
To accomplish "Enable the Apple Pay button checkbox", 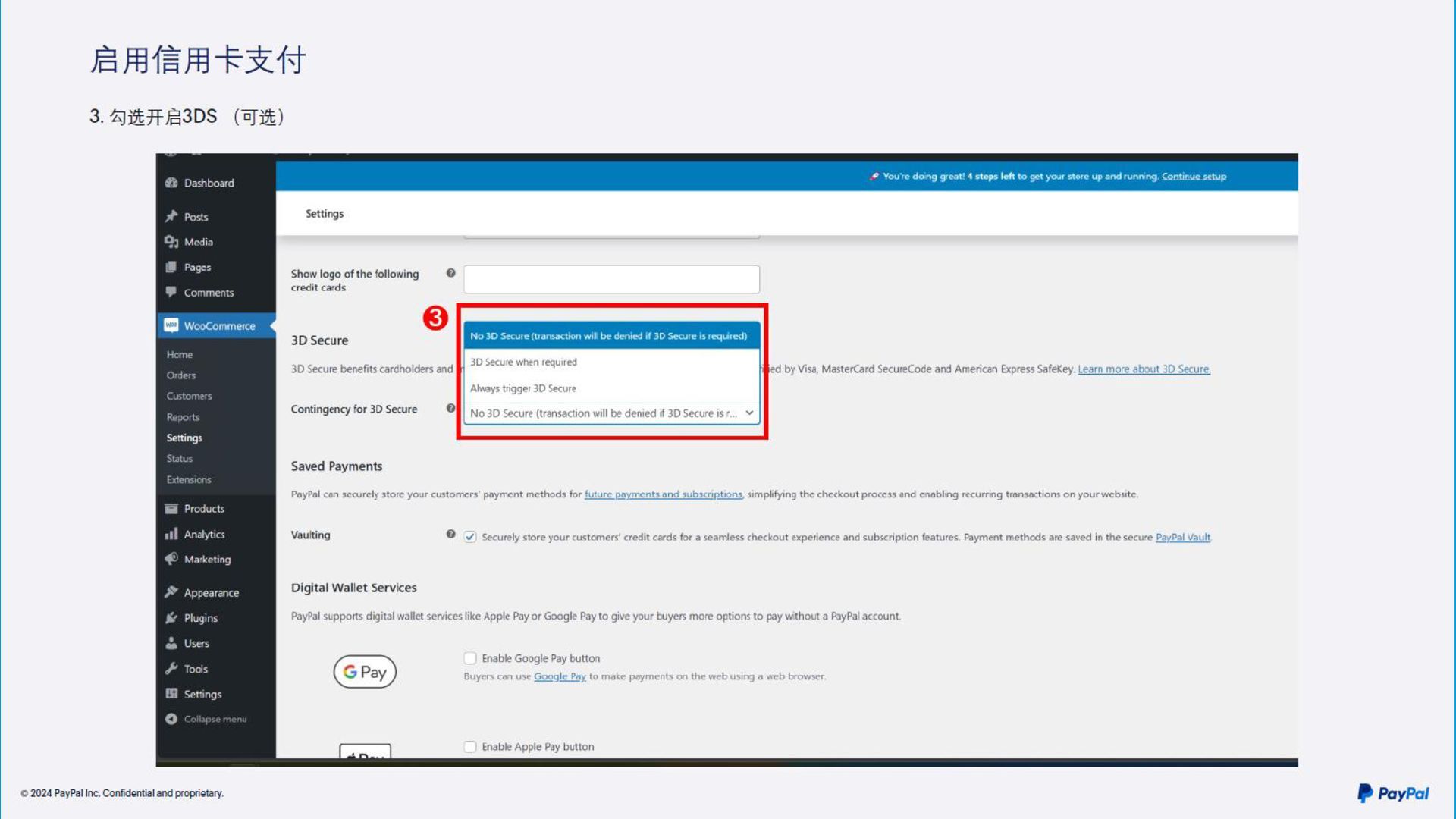I will click(x=470, y=747).
